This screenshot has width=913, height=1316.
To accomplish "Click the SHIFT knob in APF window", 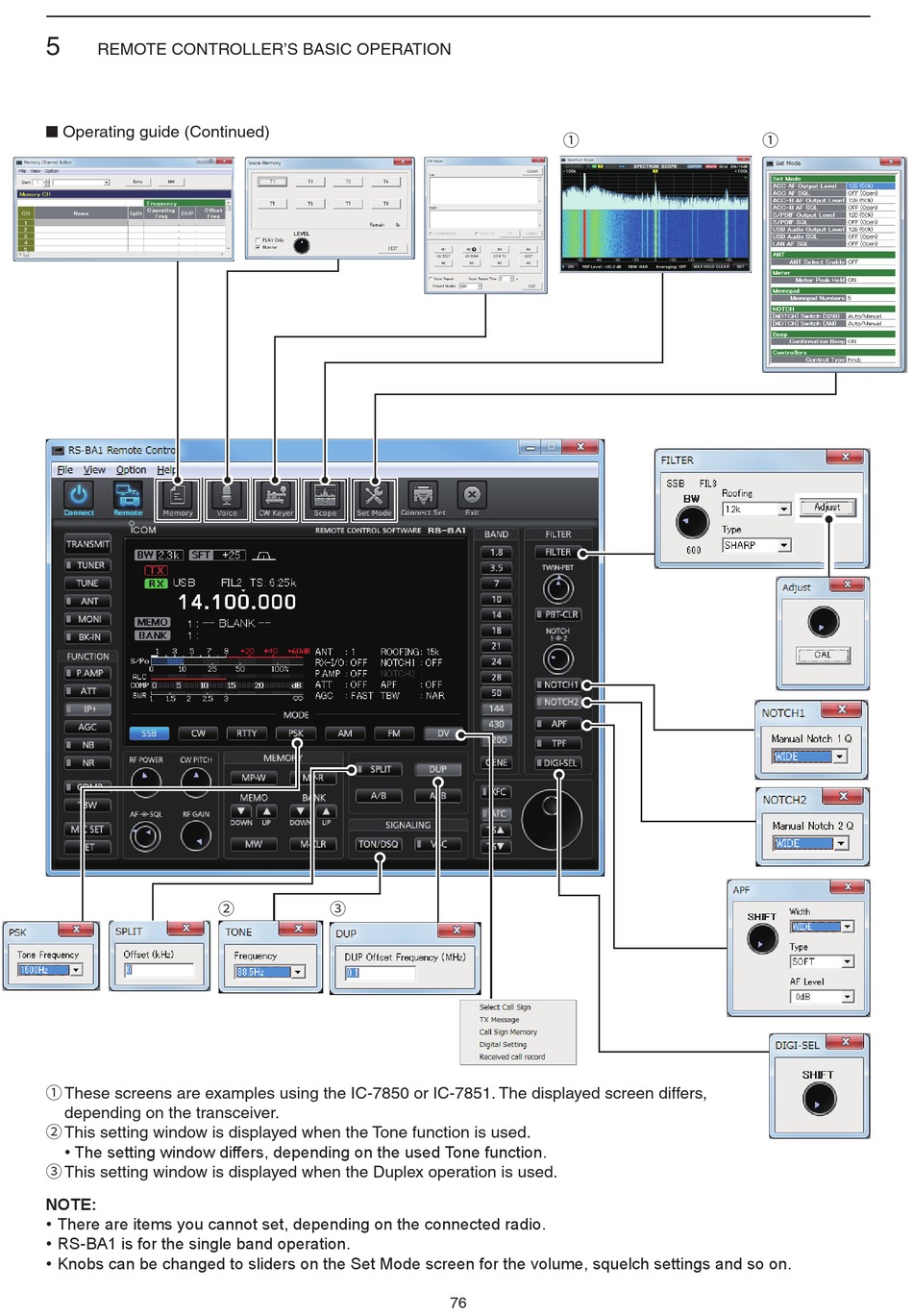I will coord(762,938).
